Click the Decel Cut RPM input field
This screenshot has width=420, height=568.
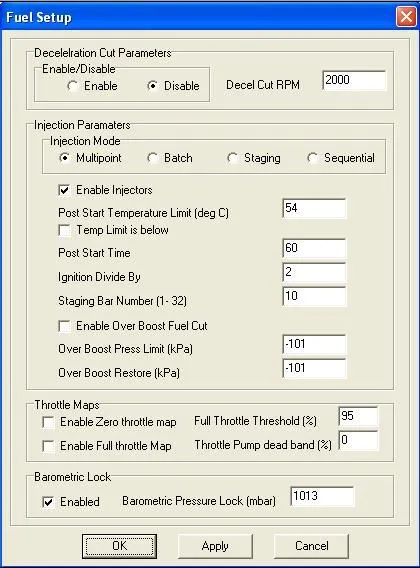point(354,80)
